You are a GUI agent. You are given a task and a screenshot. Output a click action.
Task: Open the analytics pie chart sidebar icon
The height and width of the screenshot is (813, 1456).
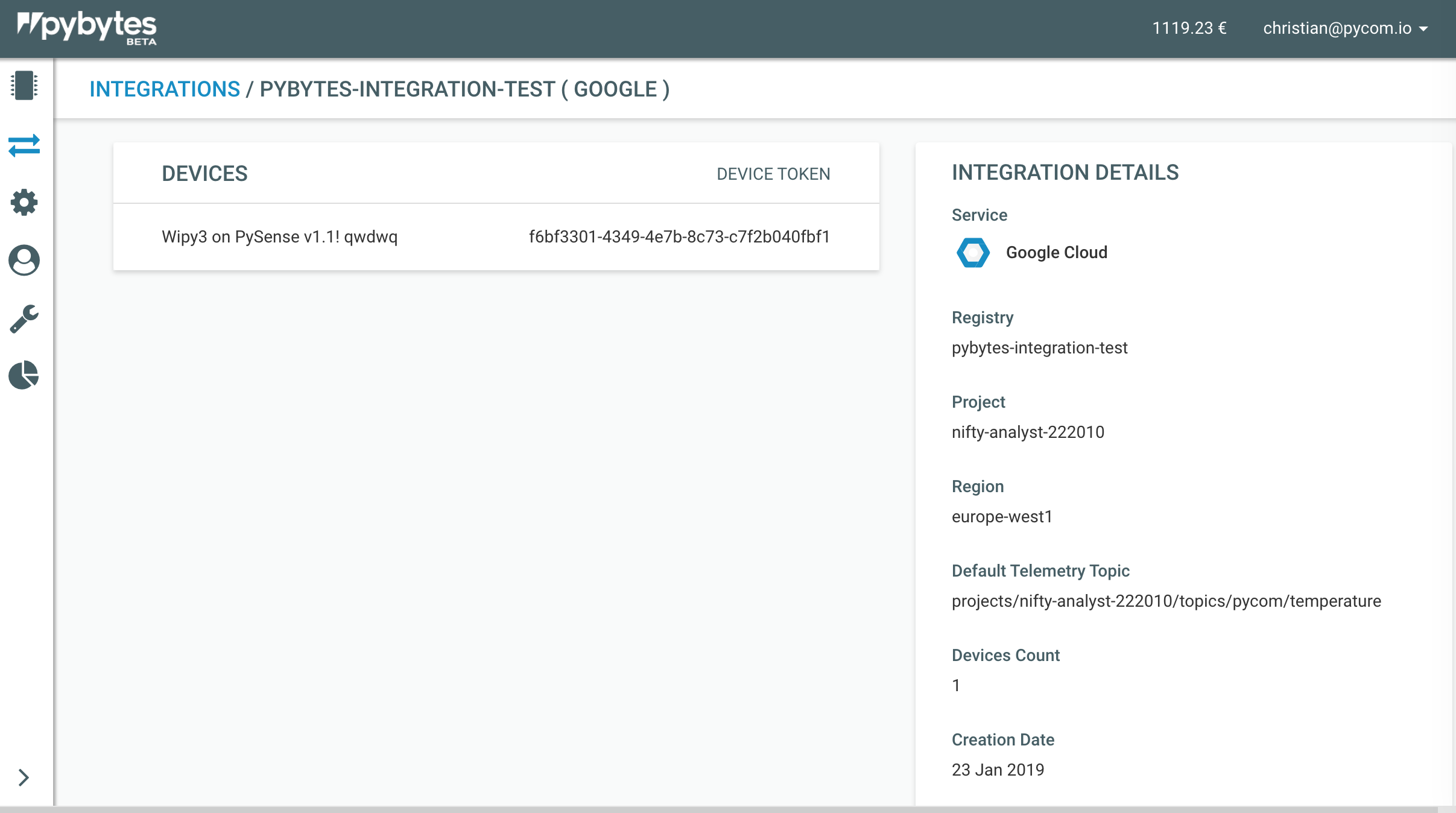24,375
